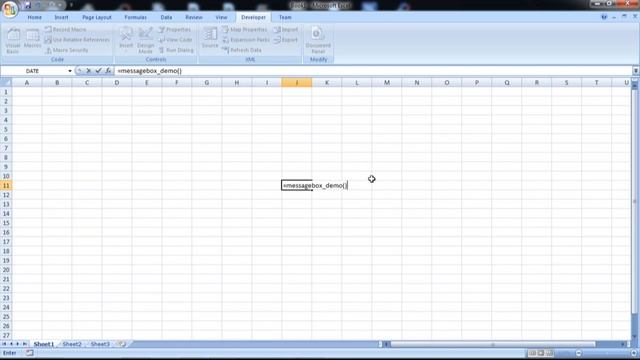Switch to Page Layout view in status bar
This screenshot has width=640, height=360.
tap(541, 353)
